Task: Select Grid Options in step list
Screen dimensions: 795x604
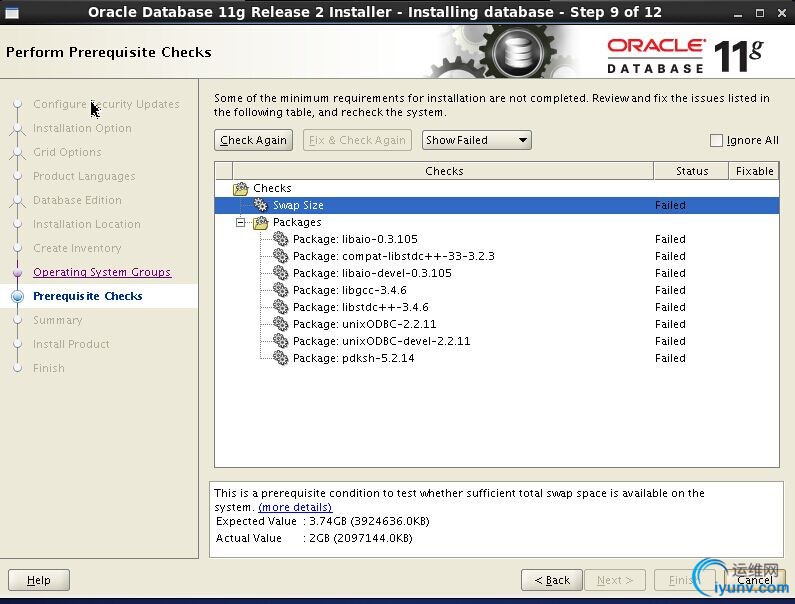Action: tap(67, 152)
